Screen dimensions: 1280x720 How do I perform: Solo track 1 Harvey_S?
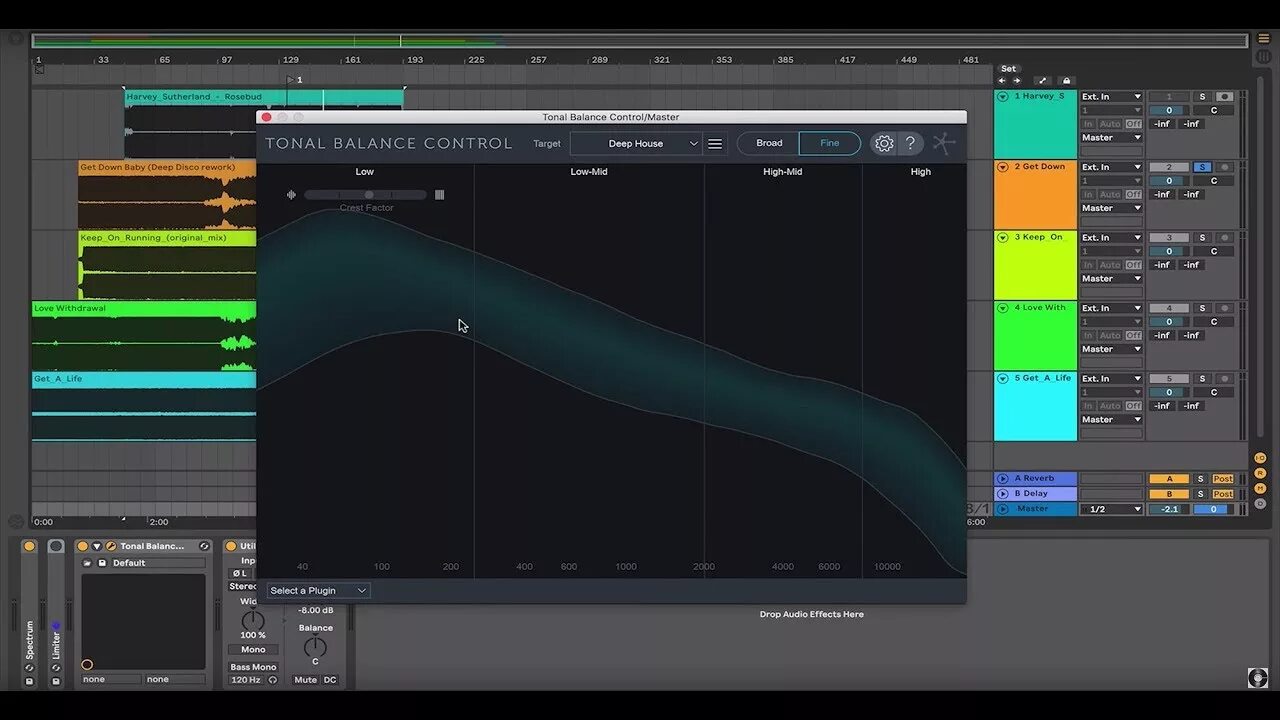(x=1202, y=97)
